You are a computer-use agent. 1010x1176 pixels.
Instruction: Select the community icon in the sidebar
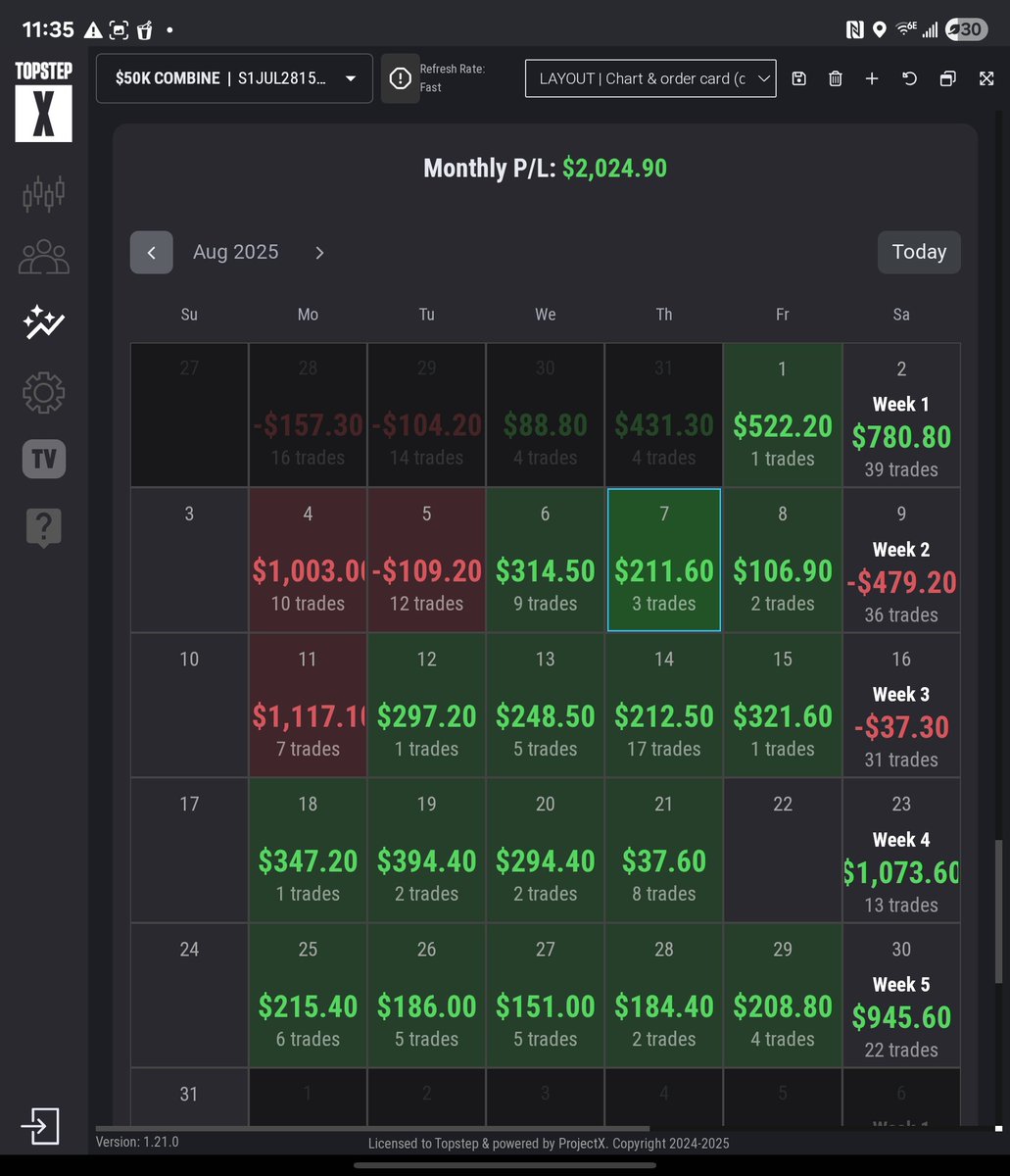(43, 256)
